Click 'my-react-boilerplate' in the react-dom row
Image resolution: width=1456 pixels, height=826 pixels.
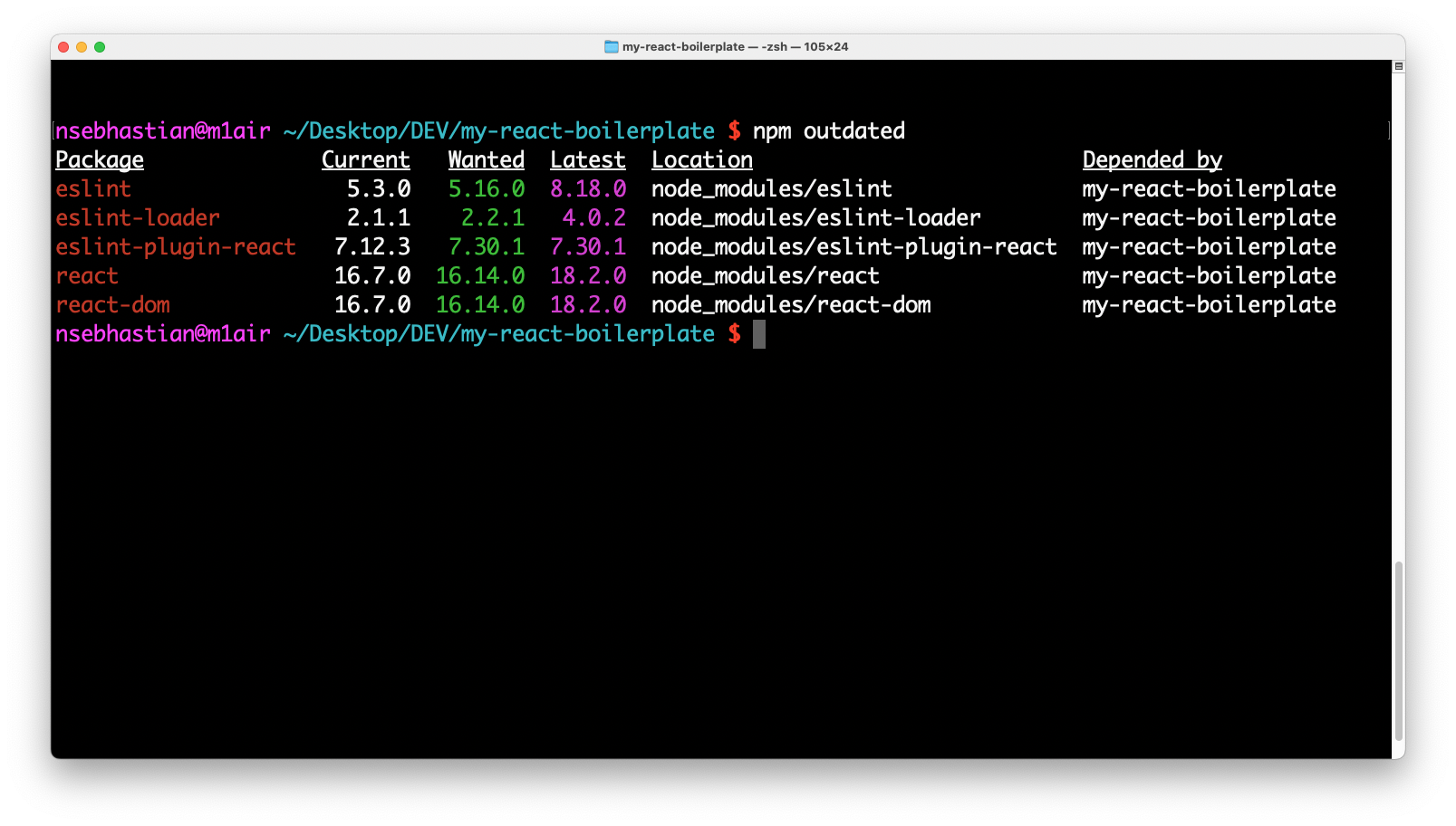pos(1210,305)
